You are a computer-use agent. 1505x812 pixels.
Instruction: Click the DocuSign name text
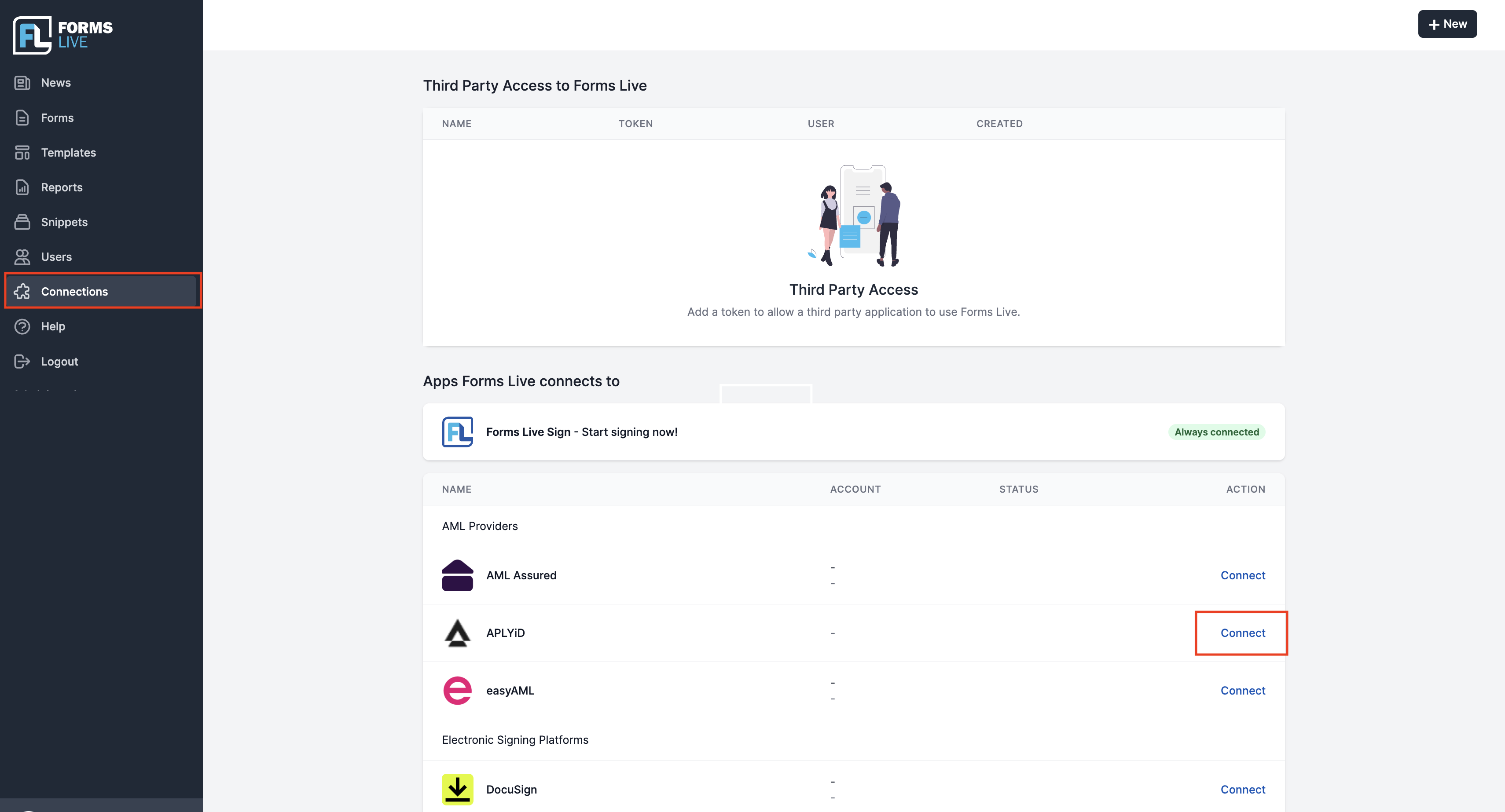point(511,790)
